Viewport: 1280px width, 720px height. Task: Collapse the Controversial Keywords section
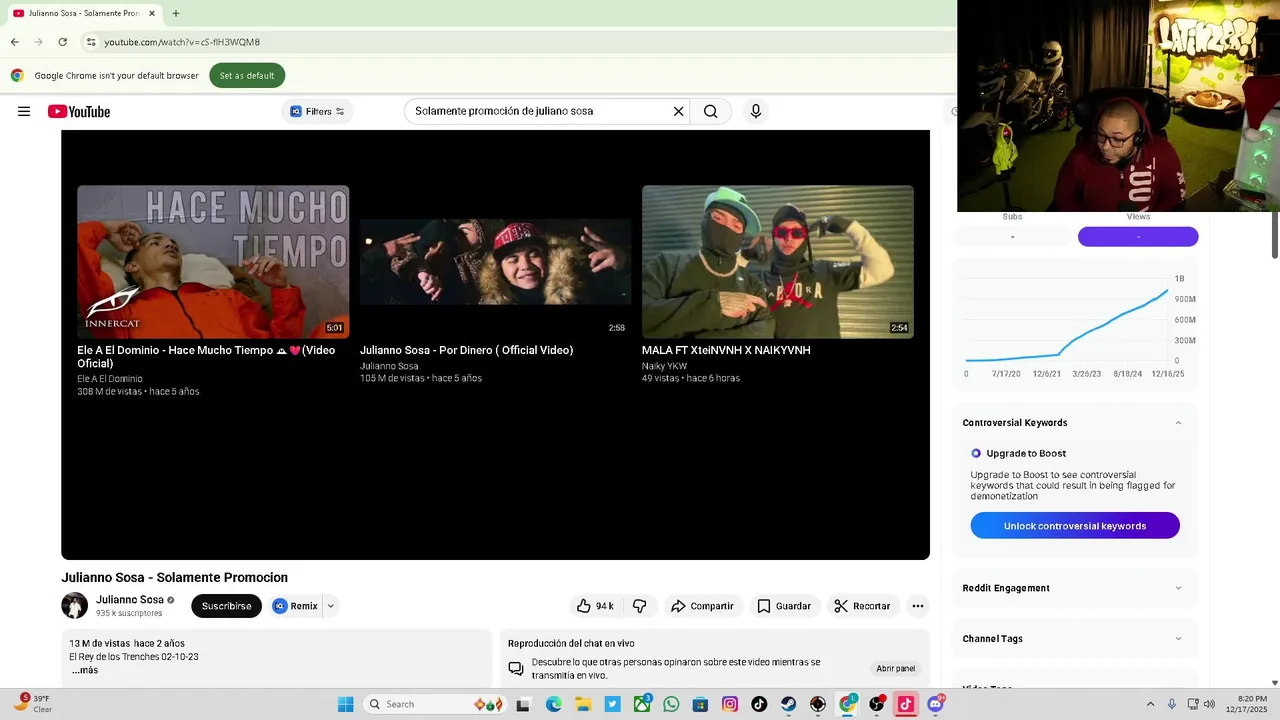pos(1178,423)
